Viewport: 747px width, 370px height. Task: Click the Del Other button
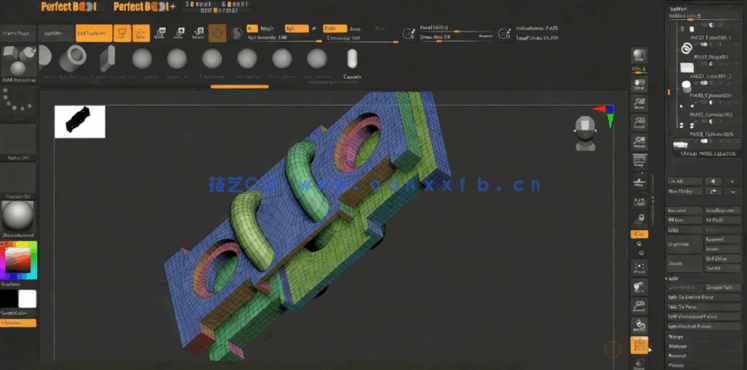tap(723, 259)
